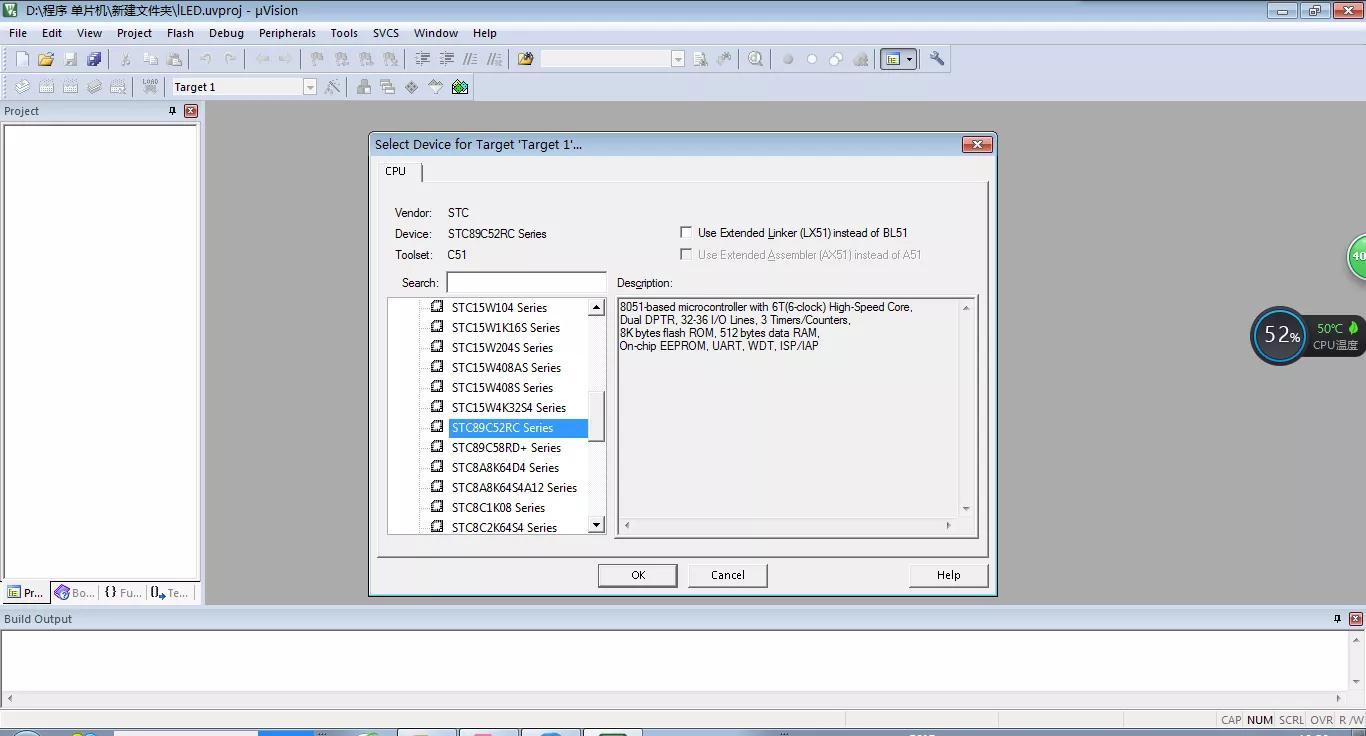Select STC8A8K64D4 Series device

505,468
